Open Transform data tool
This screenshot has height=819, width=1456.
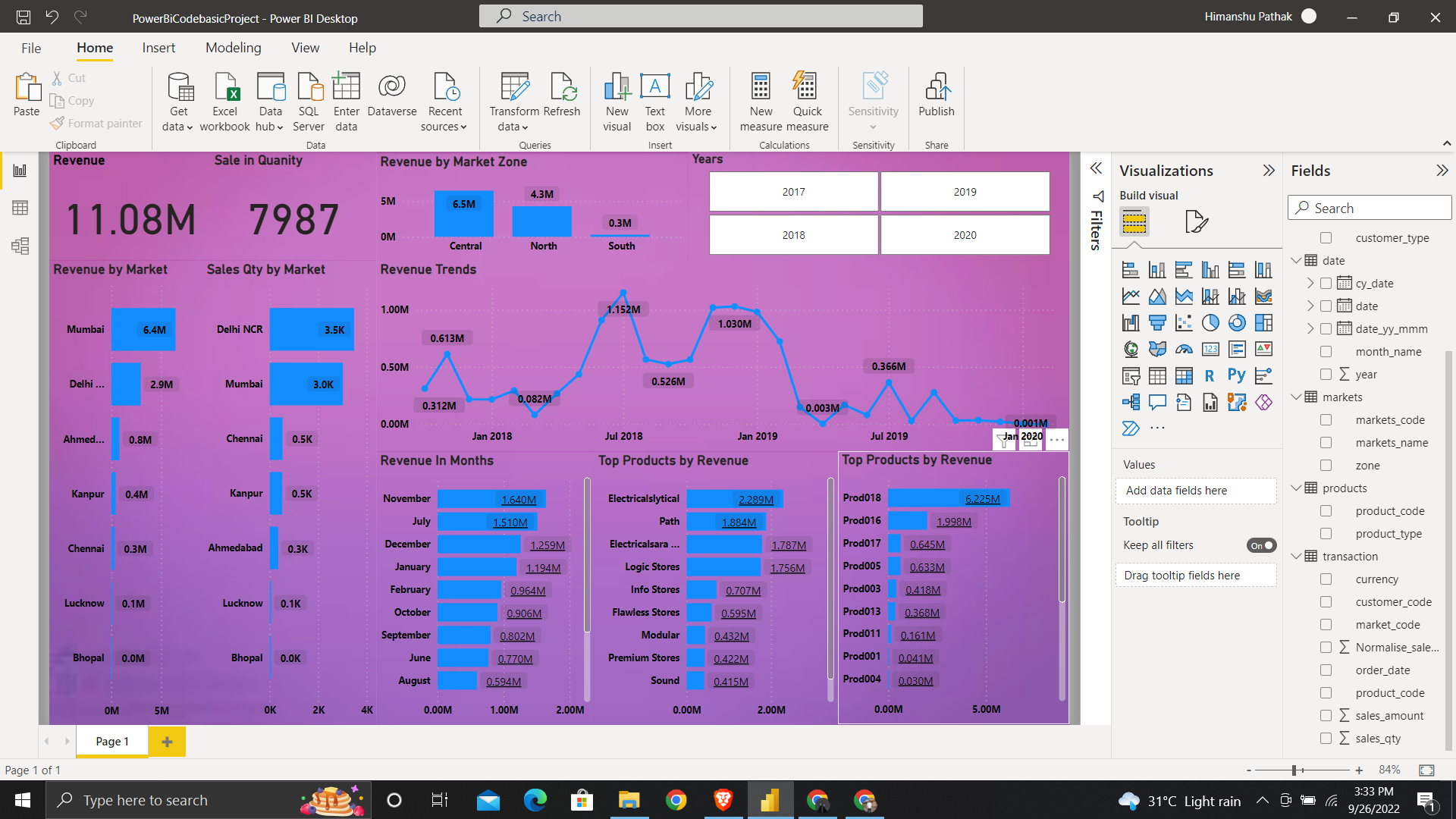tap(514, 102)
